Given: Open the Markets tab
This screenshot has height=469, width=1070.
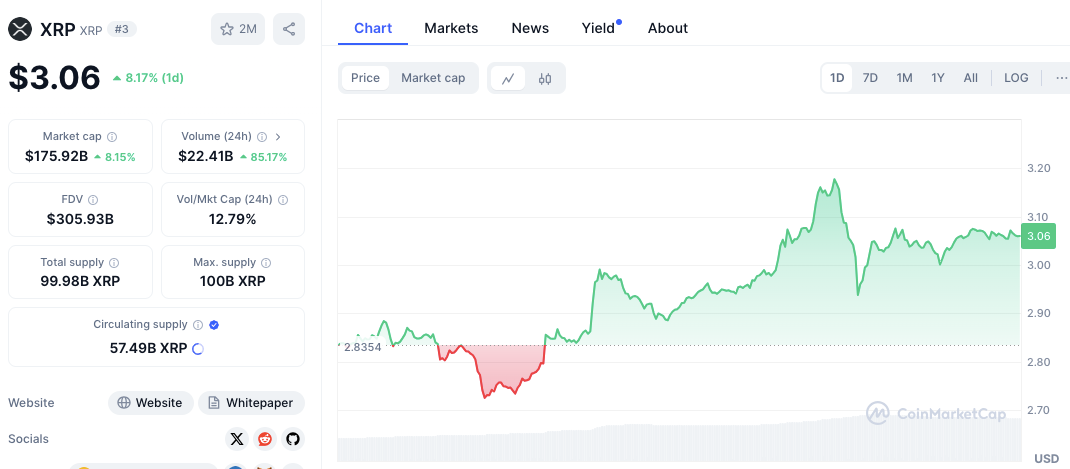Looking at the screenshot, I should pyautogui.click(x=451, y=28).
